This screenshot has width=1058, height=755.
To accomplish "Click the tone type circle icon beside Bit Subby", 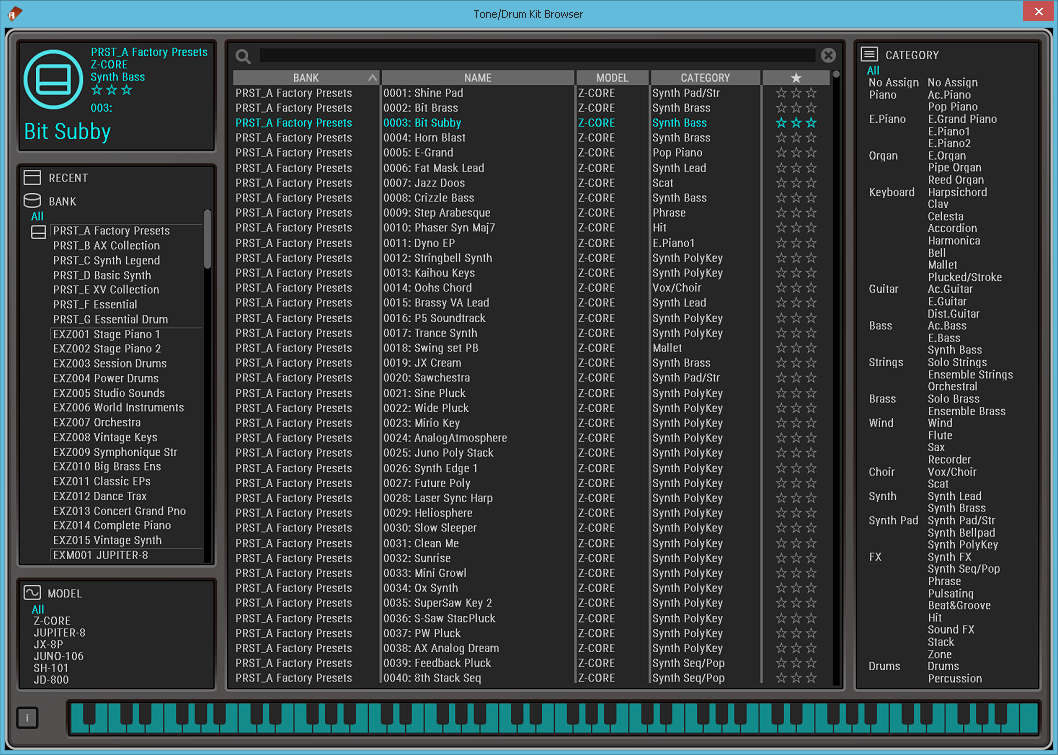I will 53,80.
